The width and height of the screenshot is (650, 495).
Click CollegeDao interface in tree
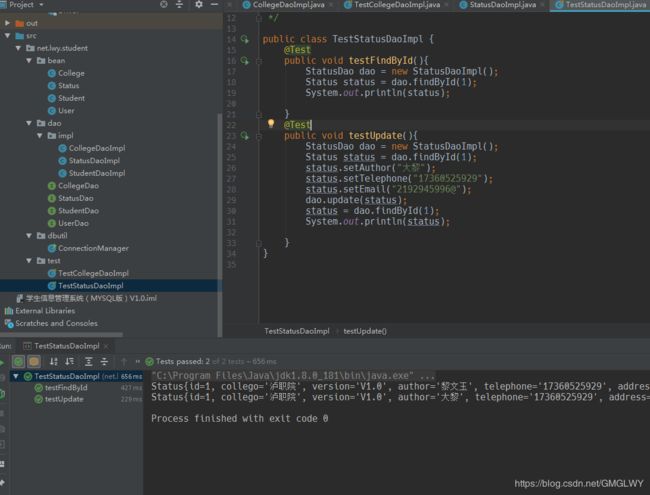[78, 186]
